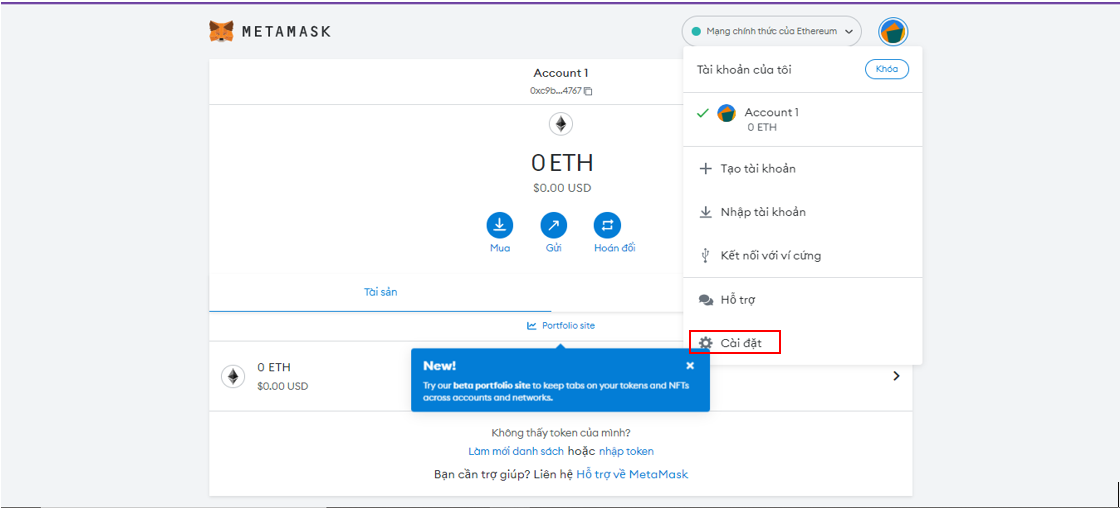This screenshot has height=508, width=1120.
Task: Open Cài đặt settings entry
Action: [x=803, y=343]
